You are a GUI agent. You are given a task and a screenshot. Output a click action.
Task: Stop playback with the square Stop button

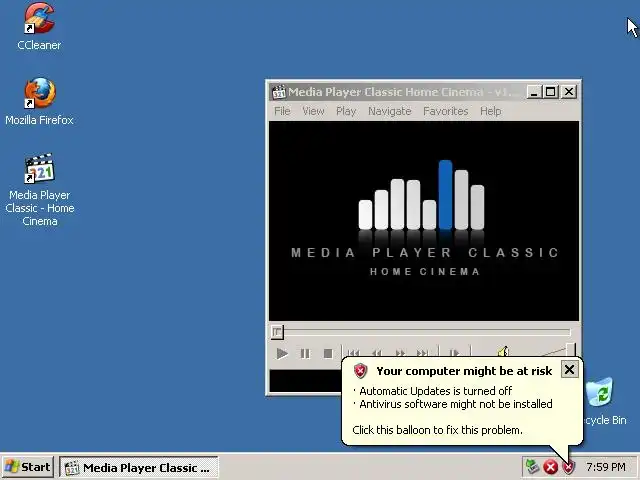(328, 353)
